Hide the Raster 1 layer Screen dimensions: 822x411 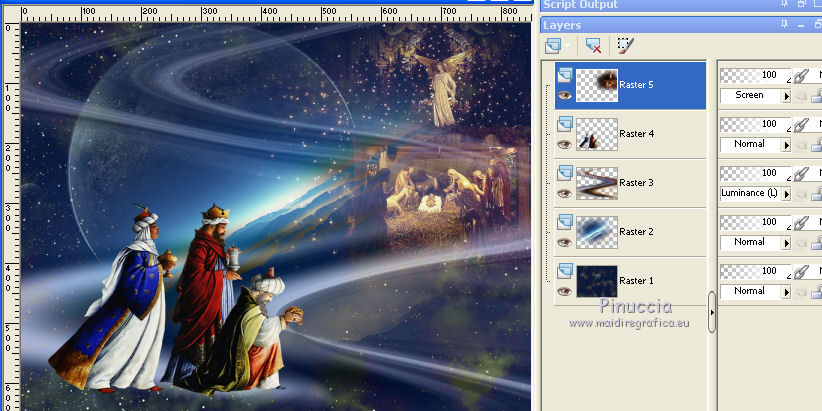click(x=565, y=291)
